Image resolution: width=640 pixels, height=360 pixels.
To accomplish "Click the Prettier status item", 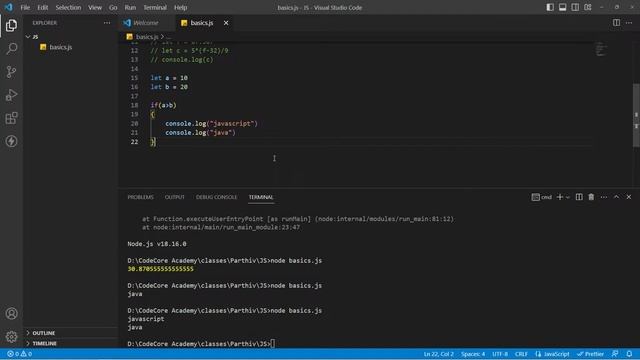I will point(590,354).
